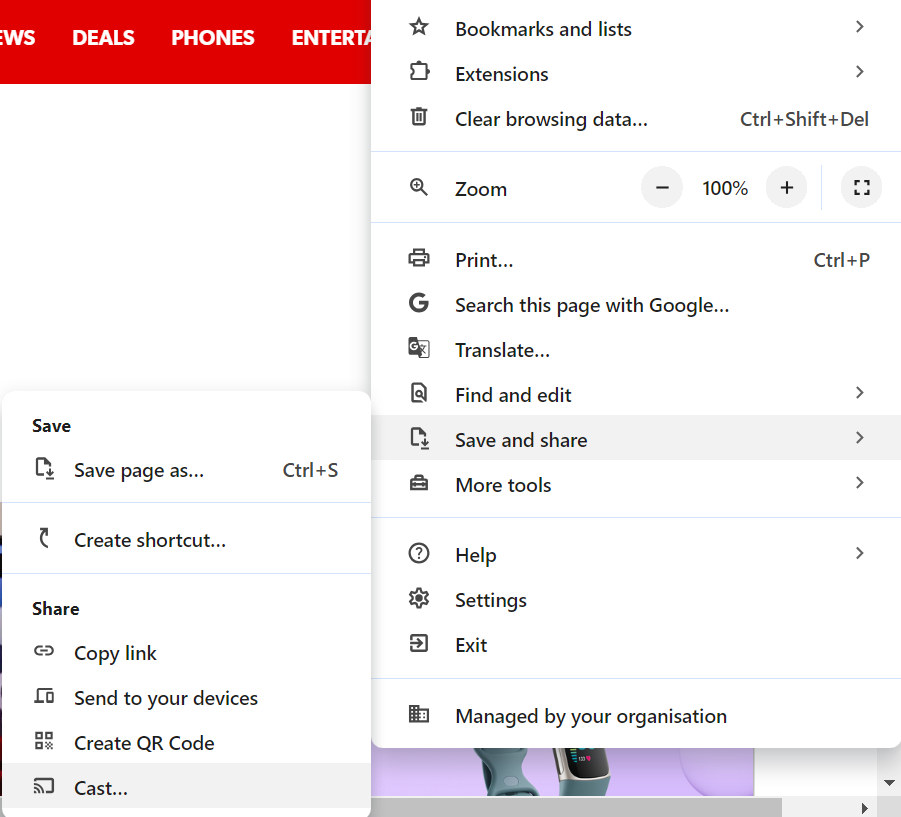Image resolution: width=901 pixels, height=817 pixels.
Task: Click the Save and share icon
Action: [x=419, y=438]
